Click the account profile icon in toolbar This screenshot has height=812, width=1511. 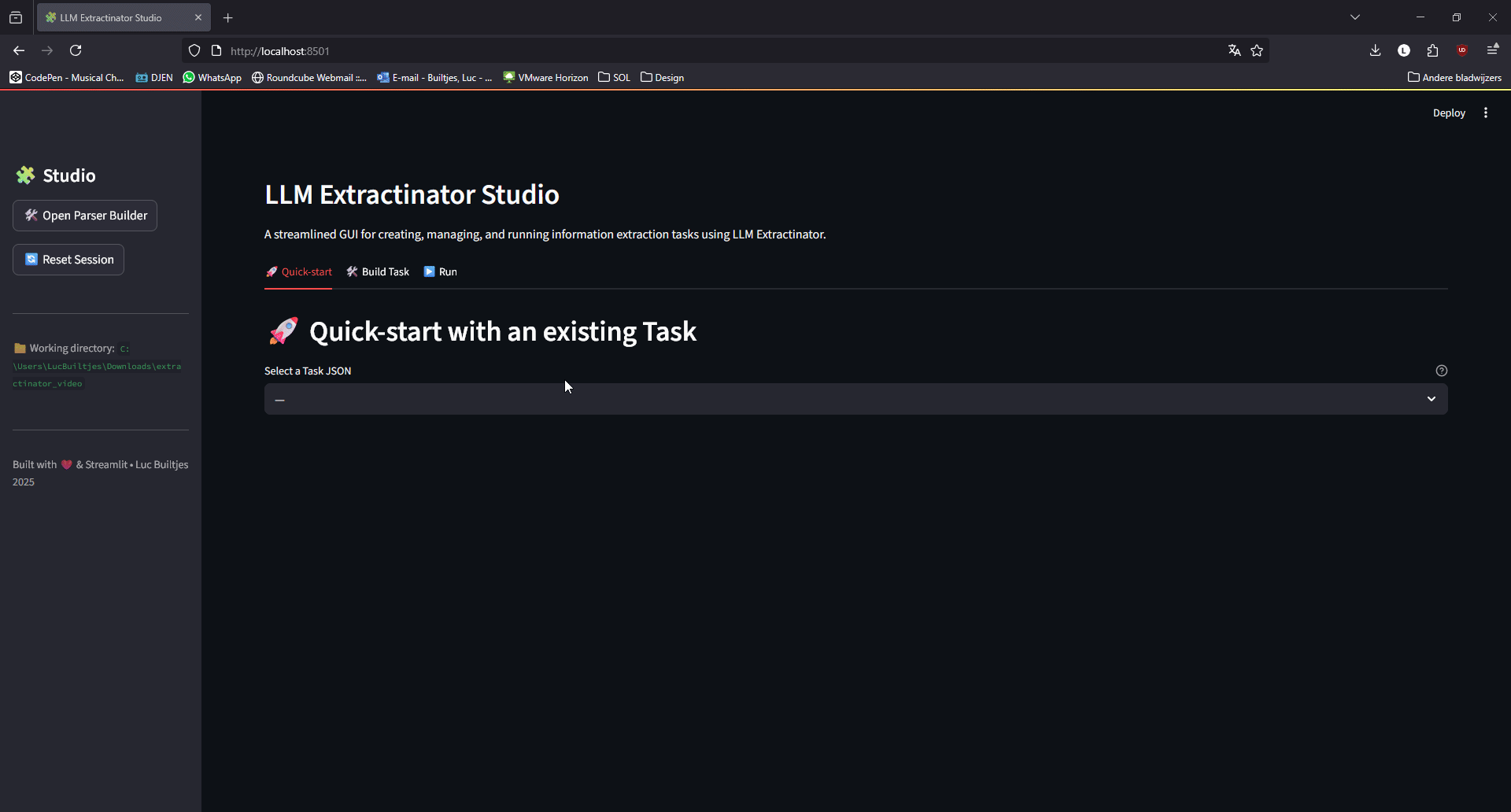[x=1403, y=51]
